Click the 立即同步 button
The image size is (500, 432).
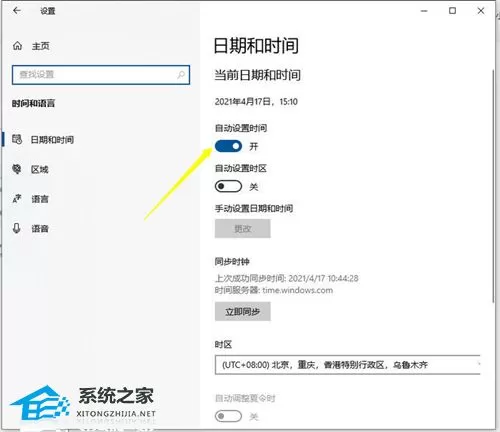click(243, 312)
